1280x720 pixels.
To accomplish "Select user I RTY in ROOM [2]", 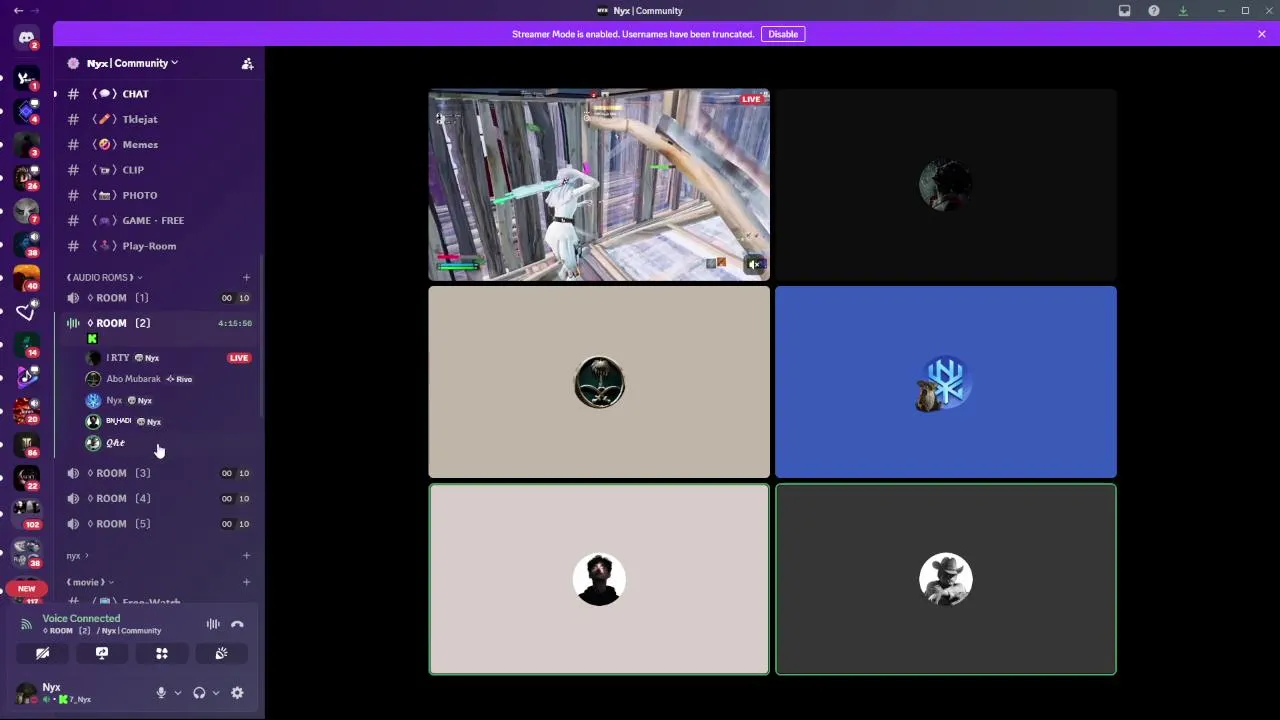I will pos(170,358).
